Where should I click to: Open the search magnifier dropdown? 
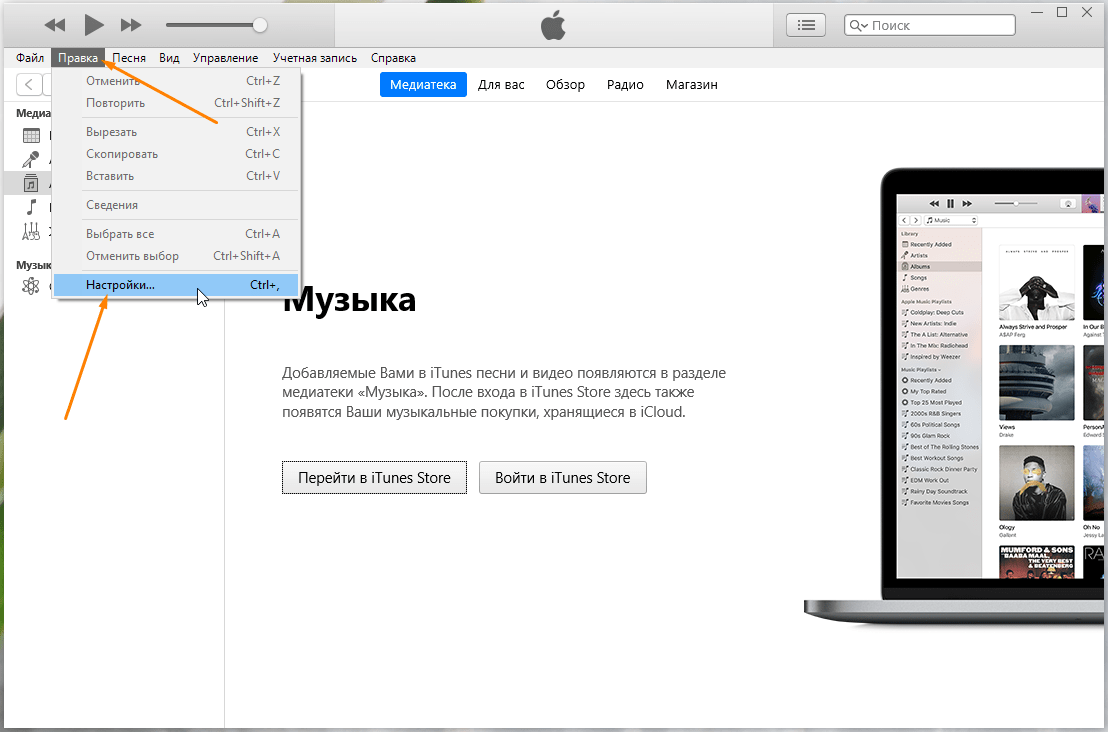(x=858, y=25)
